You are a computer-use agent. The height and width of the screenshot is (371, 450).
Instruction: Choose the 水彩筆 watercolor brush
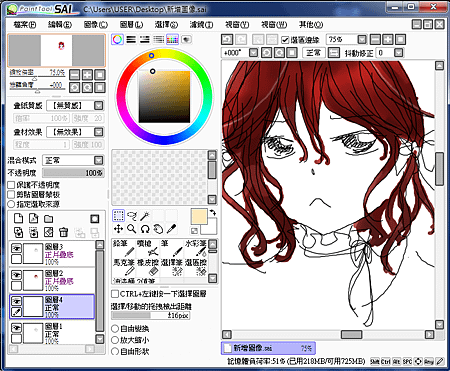pos(196,248)
